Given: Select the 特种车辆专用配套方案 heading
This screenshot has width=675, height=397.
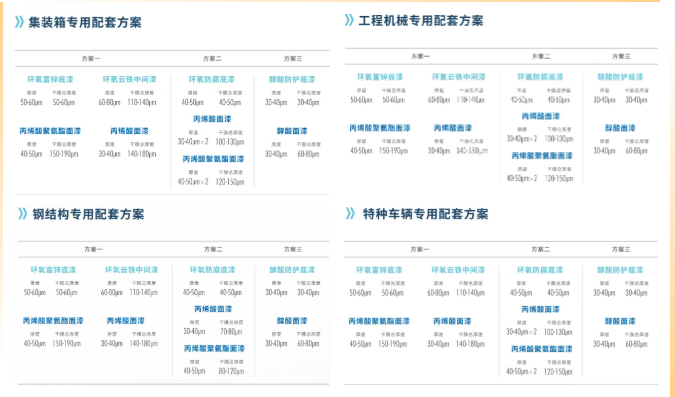Looking at the screenshot, I should tap(426, 214).
